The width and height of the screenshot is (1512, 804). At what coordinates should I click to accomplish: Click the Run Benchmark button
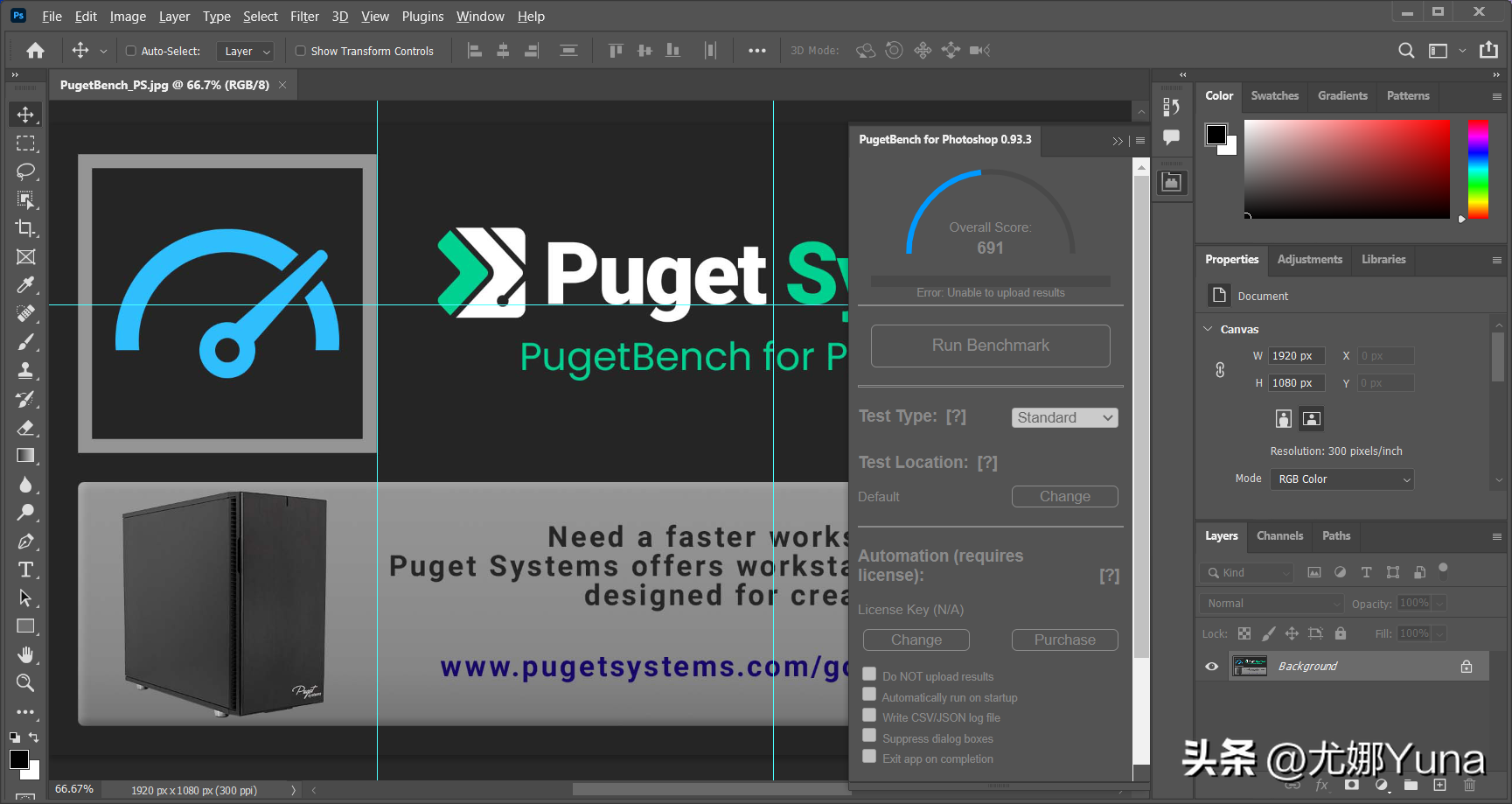coord(990,346)
